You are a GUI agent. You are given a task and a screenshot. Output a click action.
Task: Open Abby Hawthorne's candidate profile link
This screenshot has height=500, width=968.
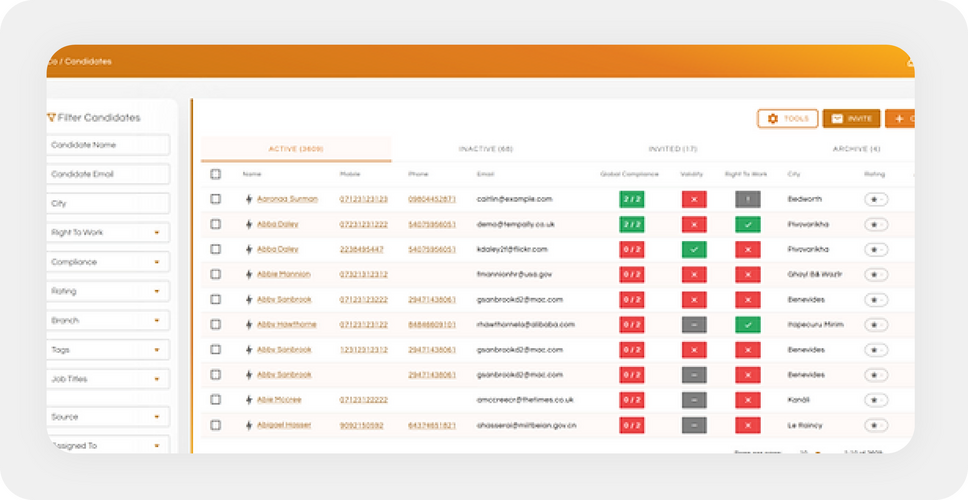(x=286, y=325)
